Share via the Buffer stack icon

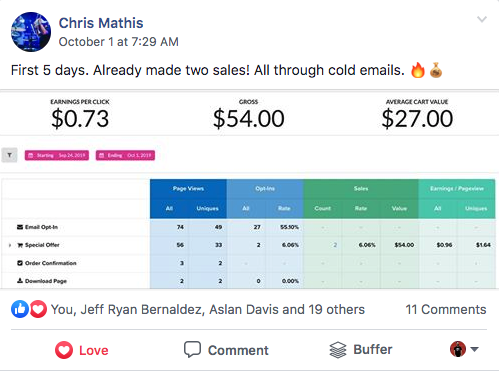click(x=338, y=350)
